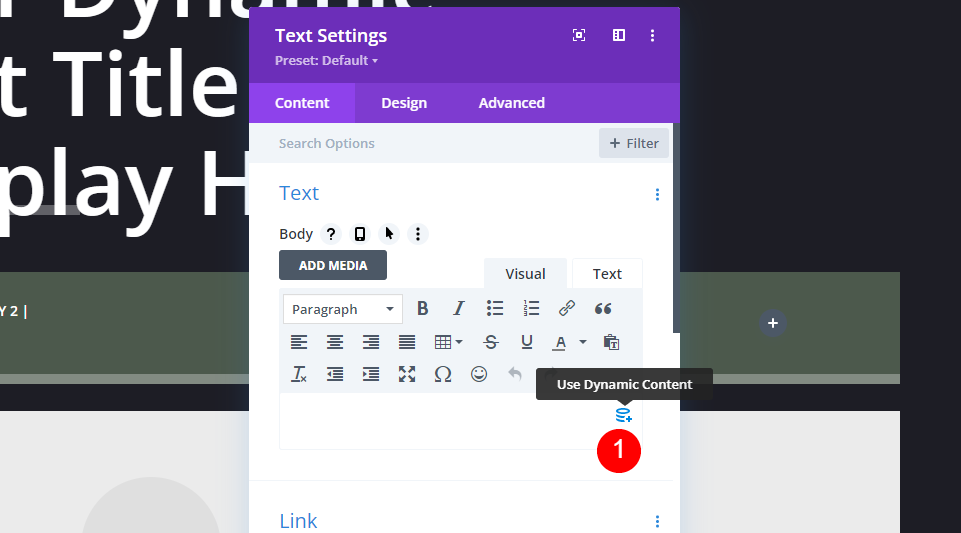
Task: Click the insert link icon
Action: coord(567,308)
